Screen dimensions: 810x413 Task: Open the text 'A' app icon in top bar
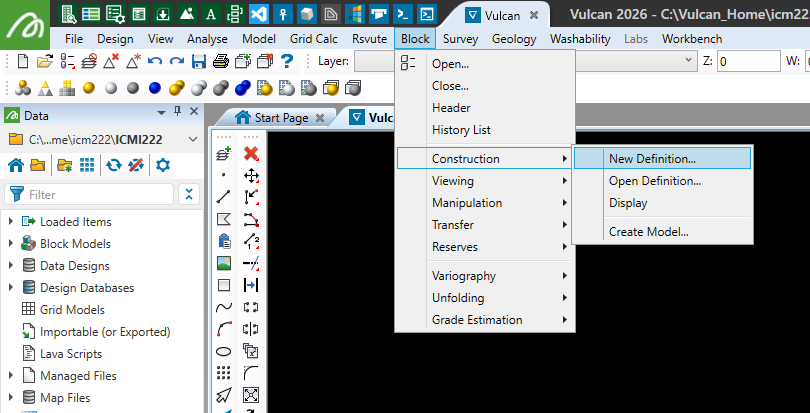pos(211,14)
